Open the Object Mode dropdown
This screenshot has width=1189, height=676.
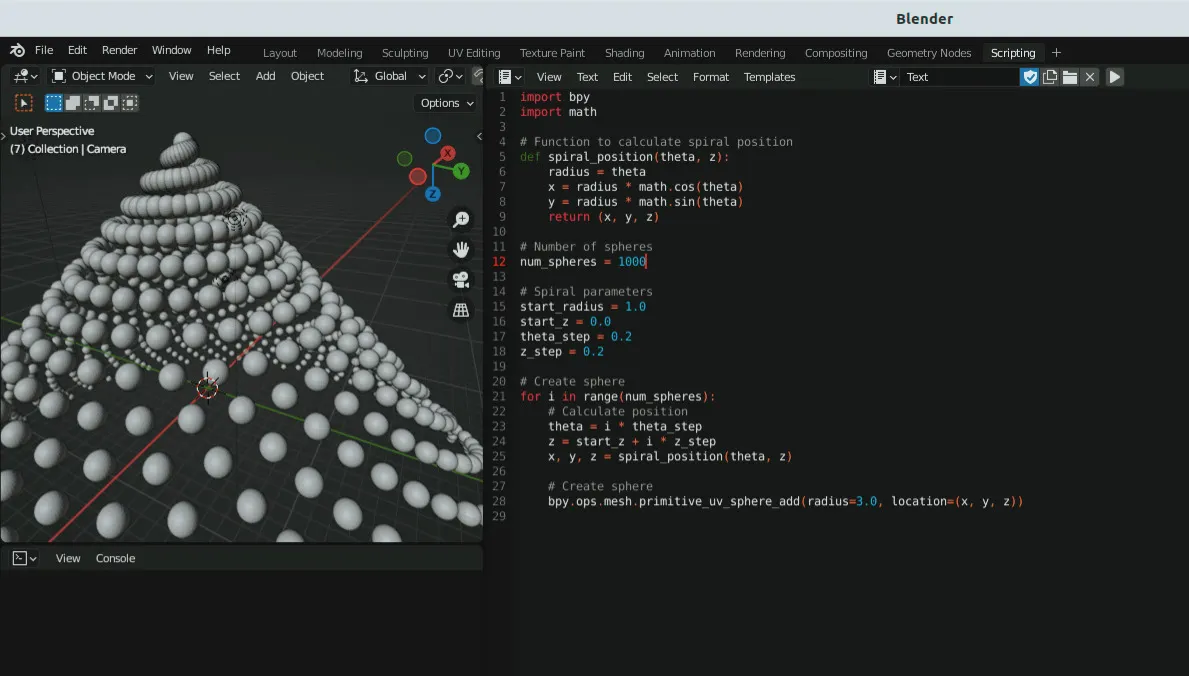click(100, 76)
